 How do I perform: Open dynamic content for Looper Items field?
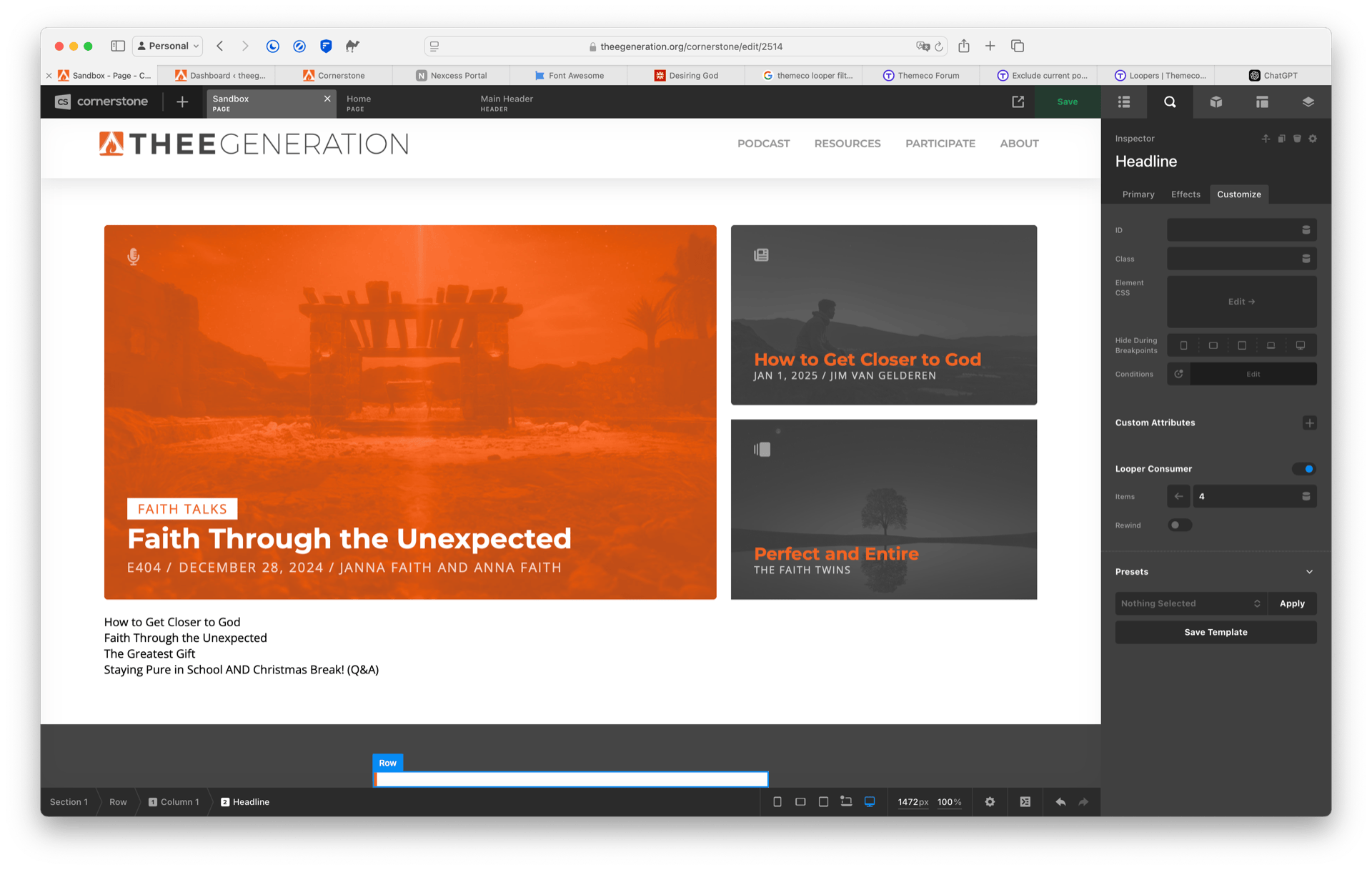pyautogui.click(x=1306, y=496)
